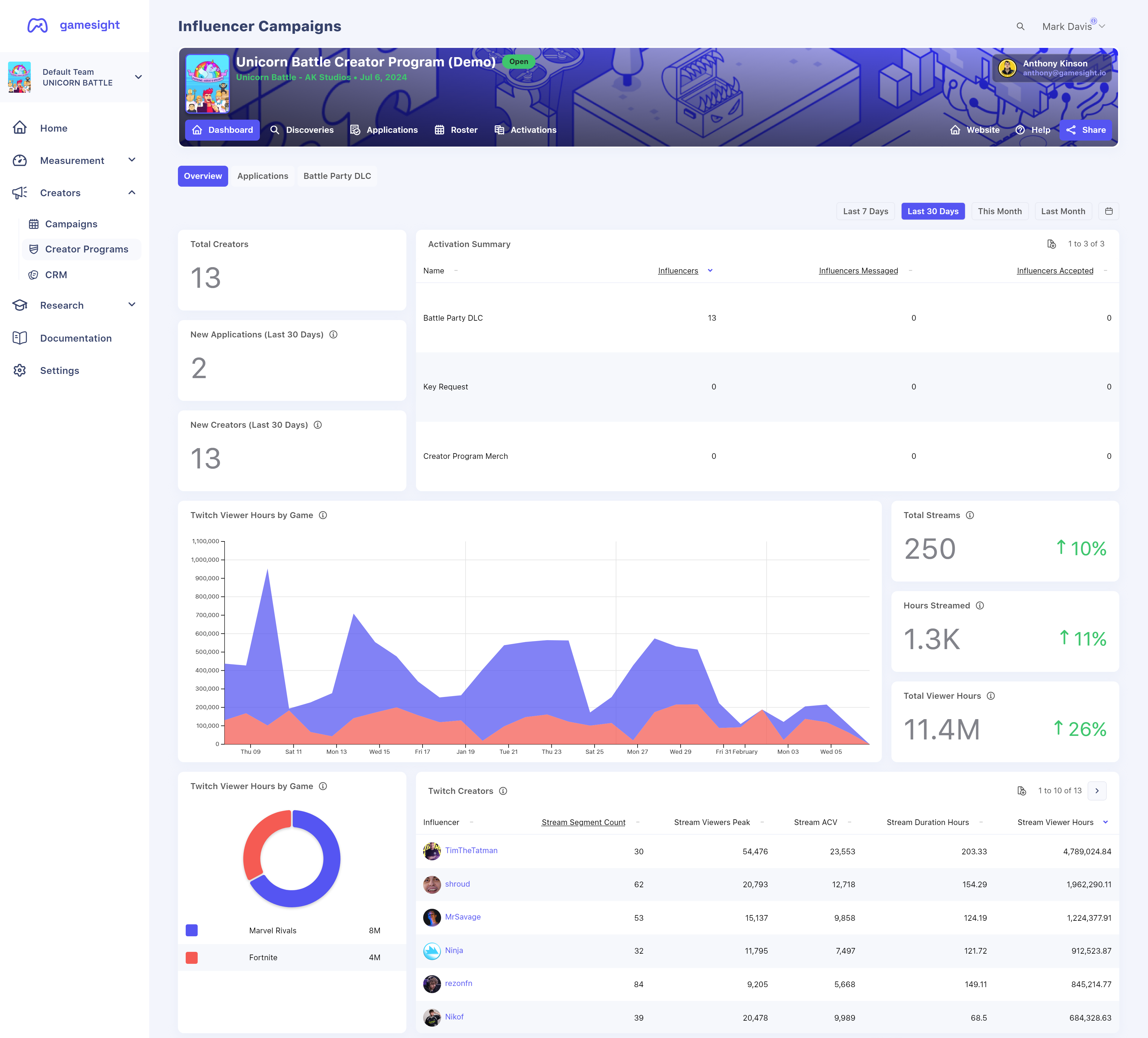This screenshot has height=1038, width=1148.
Task: Show info for the Twitch Viewer Hours area chart
Action: coord(323,515)
